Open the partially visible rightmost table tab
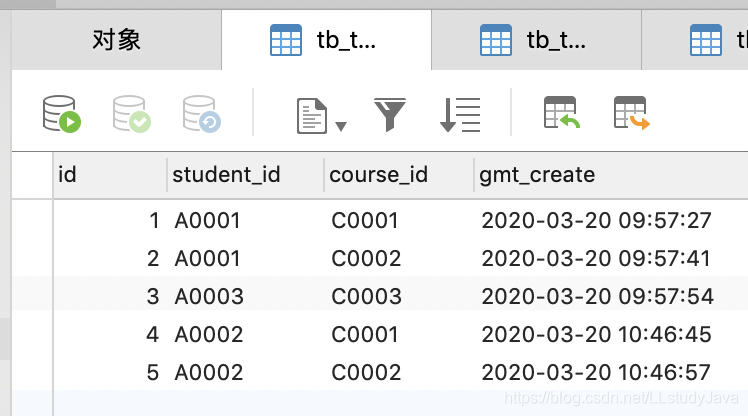The height and width of the screenshot is (416, 748). click(695, 40)
